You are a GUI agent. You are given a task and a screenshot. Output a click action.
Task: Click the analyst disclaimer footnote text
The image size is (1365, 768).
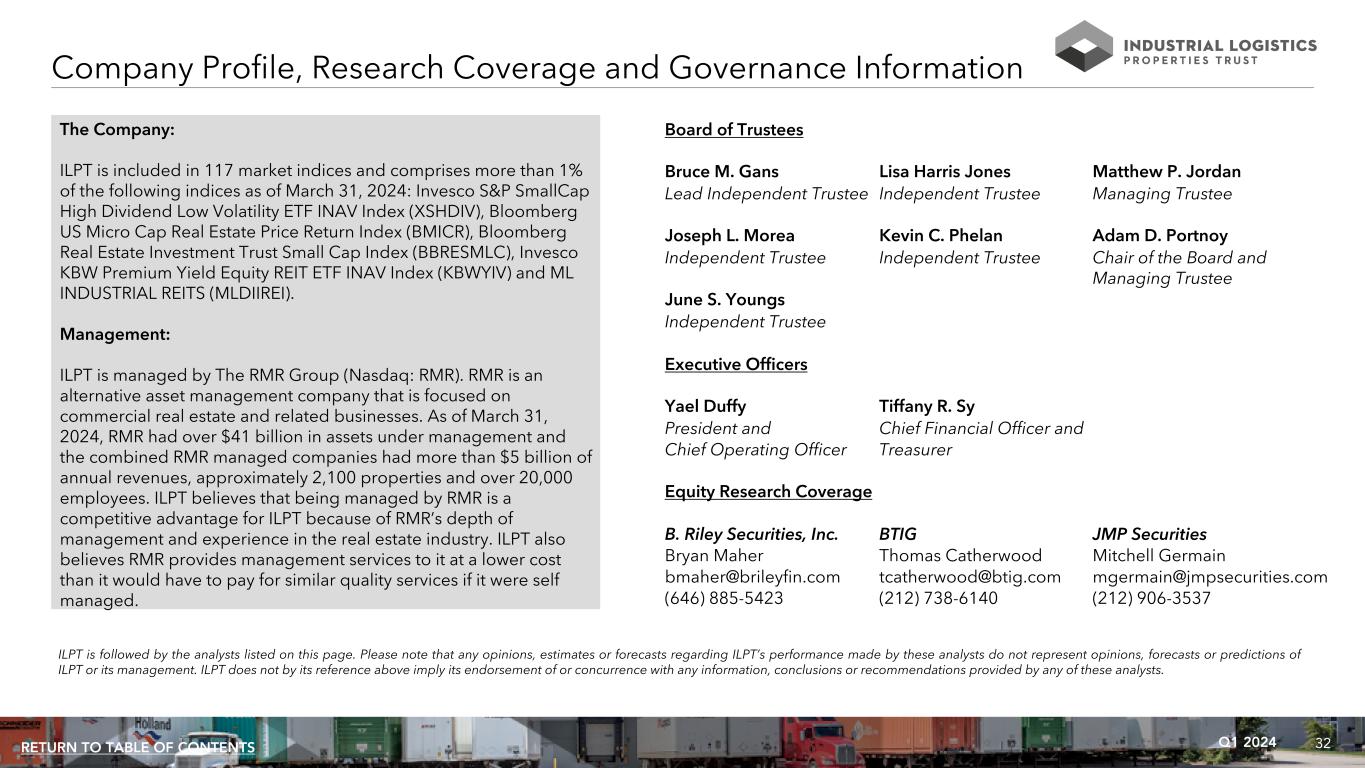coord(680,662)
